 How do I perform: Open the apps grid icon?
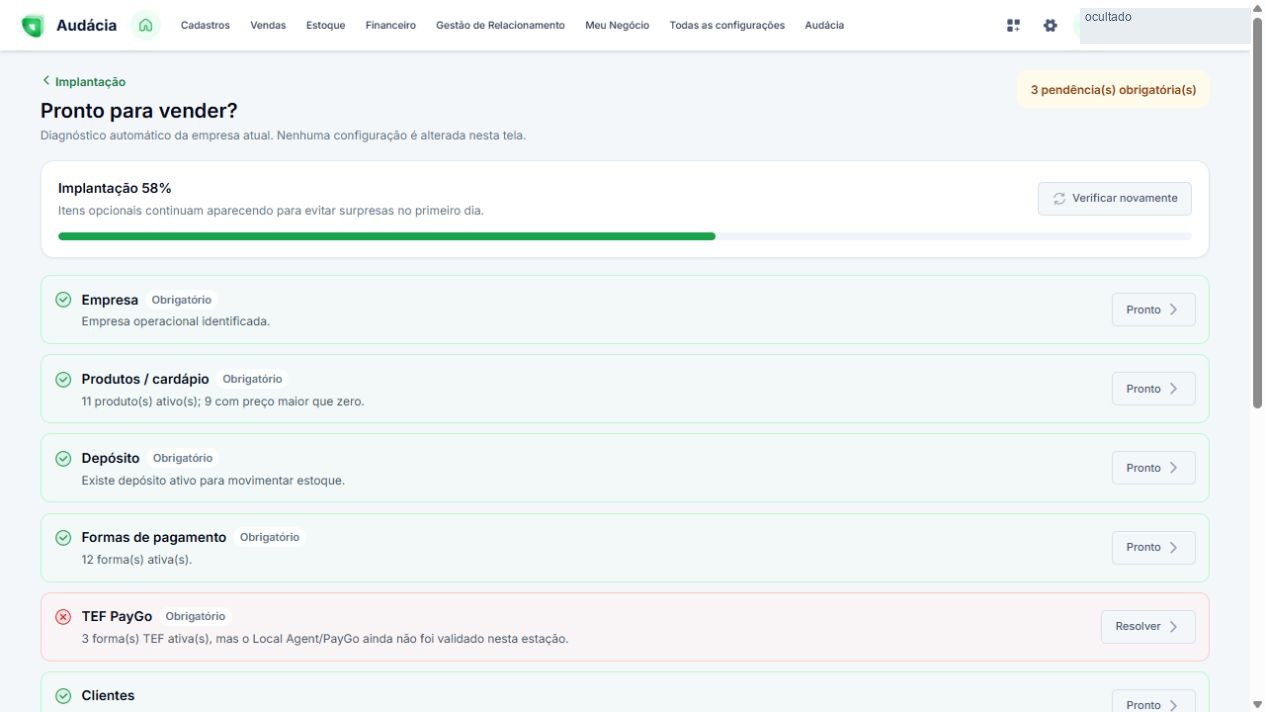point(1013,25)
